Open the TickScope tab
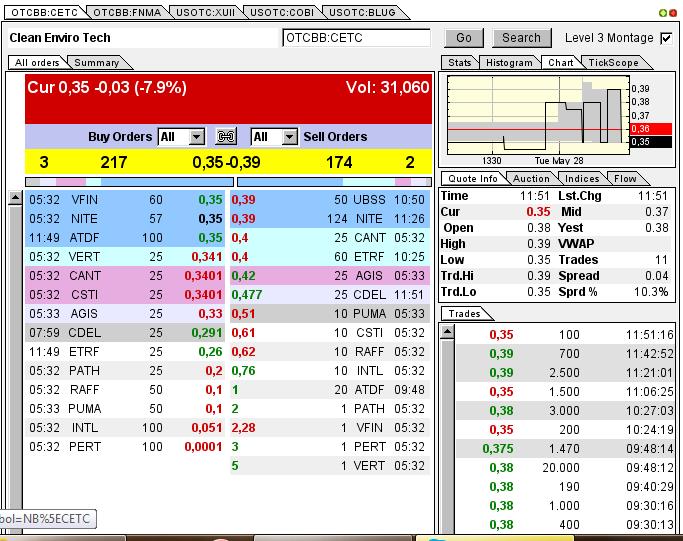This screenshot has height=541, width=683. (613, 63)
